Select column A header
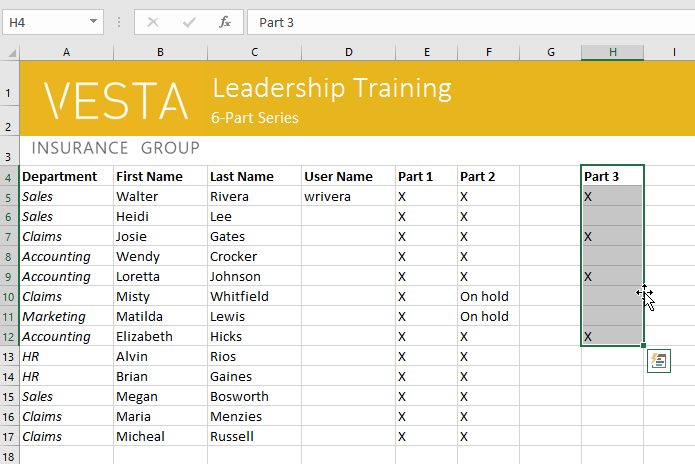This screenshot has height=464, width=695. point(66,52)
